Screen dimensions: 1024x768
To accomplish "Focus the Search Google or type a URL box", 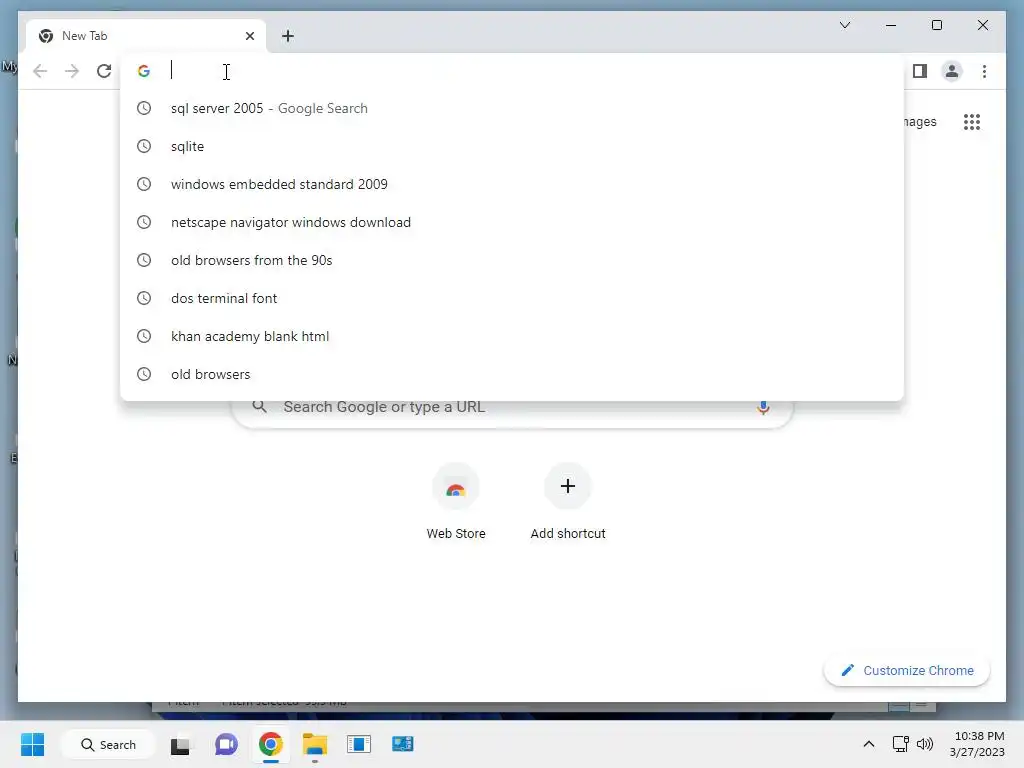I will (512, 407).
